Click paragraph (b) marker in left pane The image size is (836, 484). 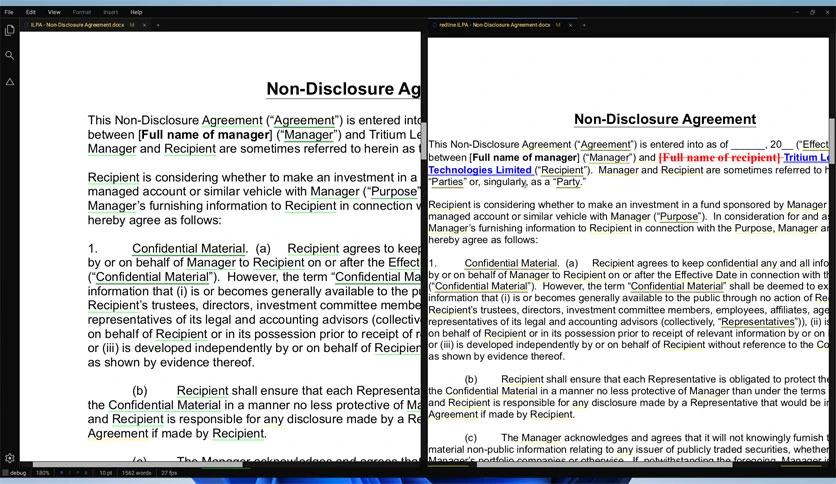coord(140,391)
